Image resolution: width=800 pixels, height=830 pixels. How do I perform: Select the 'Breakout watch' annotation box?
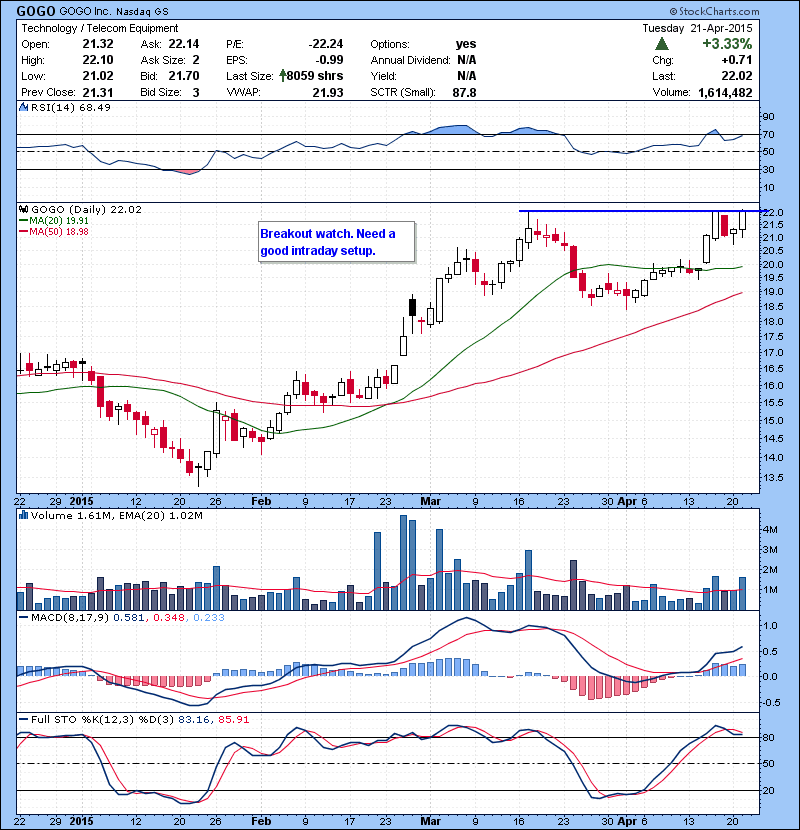point(337,242)
